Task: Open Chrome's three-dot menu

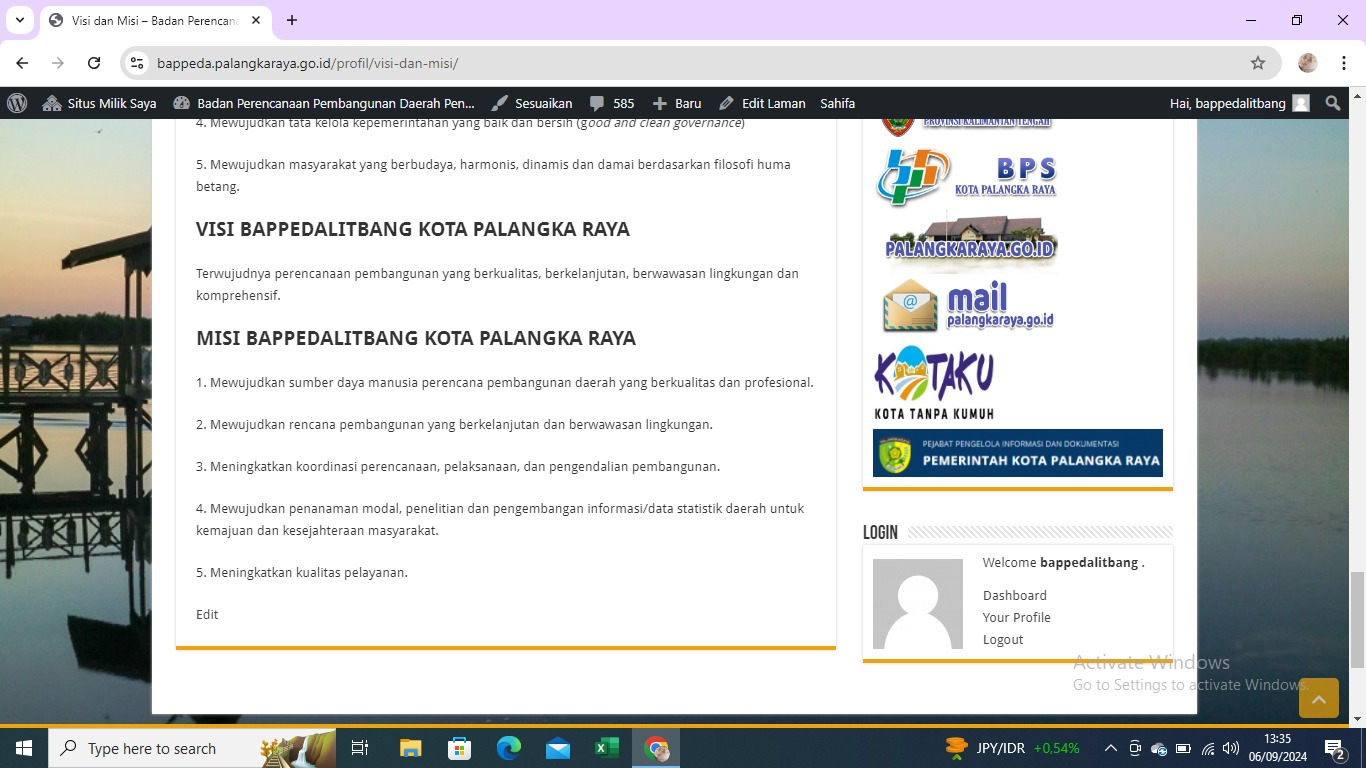Action: (x=1344, y=63)
